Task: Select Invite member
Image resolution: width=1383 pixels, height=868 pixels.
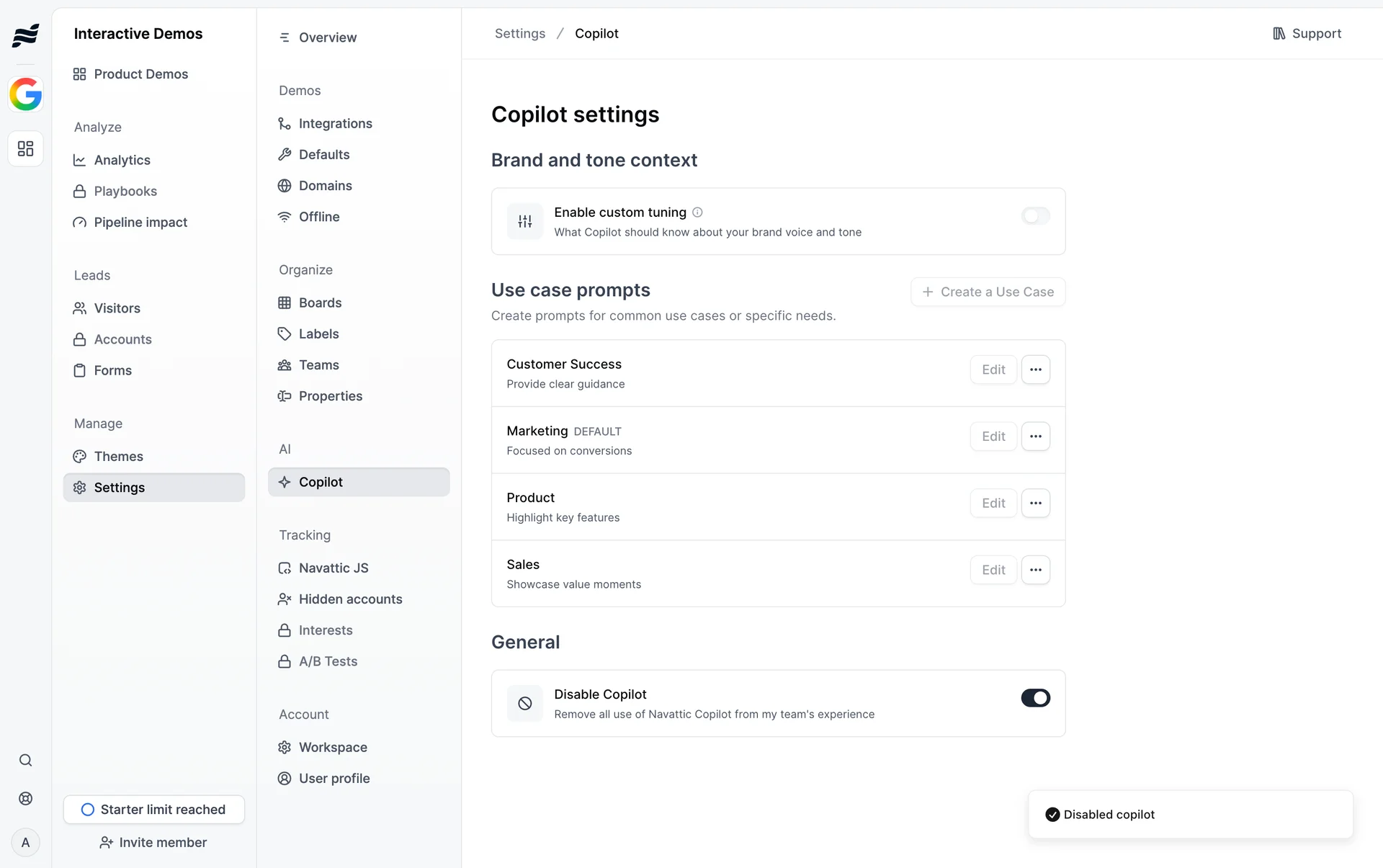Action: pos(154,843)
